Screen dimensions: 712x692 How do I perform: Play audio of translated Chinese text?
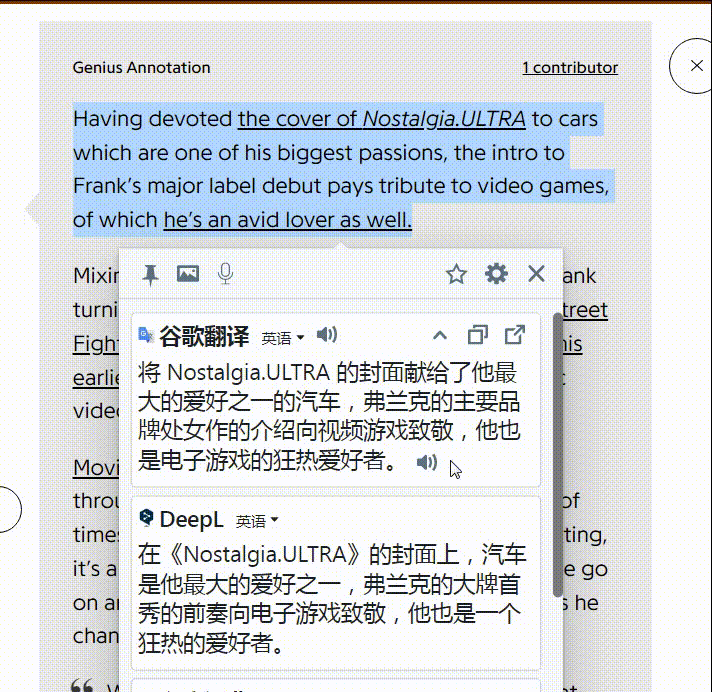click(x=427, y=462)
